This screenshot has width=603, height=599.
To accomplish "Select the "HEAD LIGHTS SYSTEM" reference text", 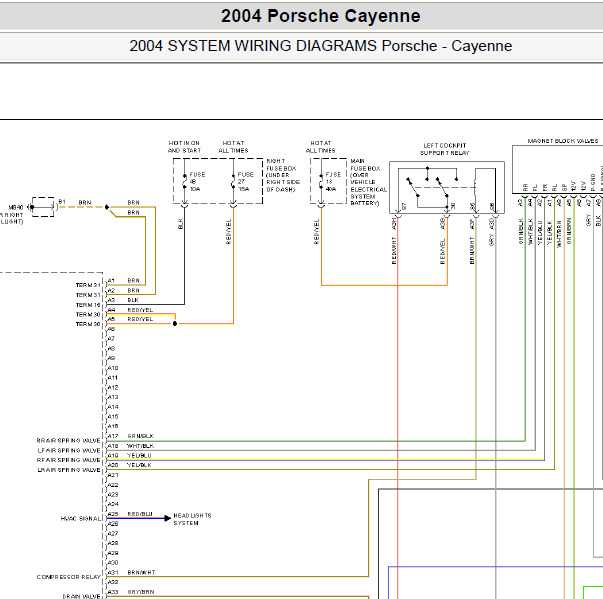I will tap(192, 519).
